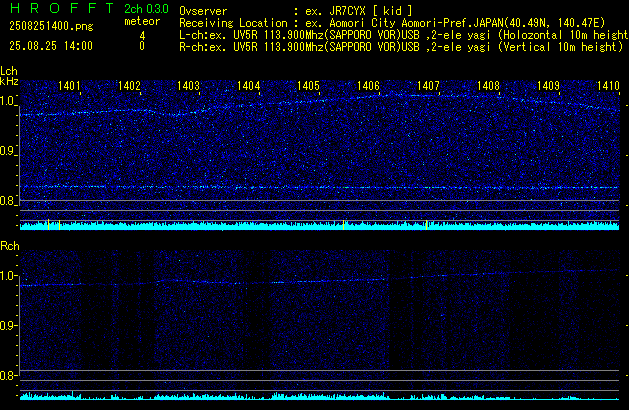Click the timestamp 25.08.25 14:00
Viewport: 629px width, 410px height.
pyautogui.click(x=51, y=46)
